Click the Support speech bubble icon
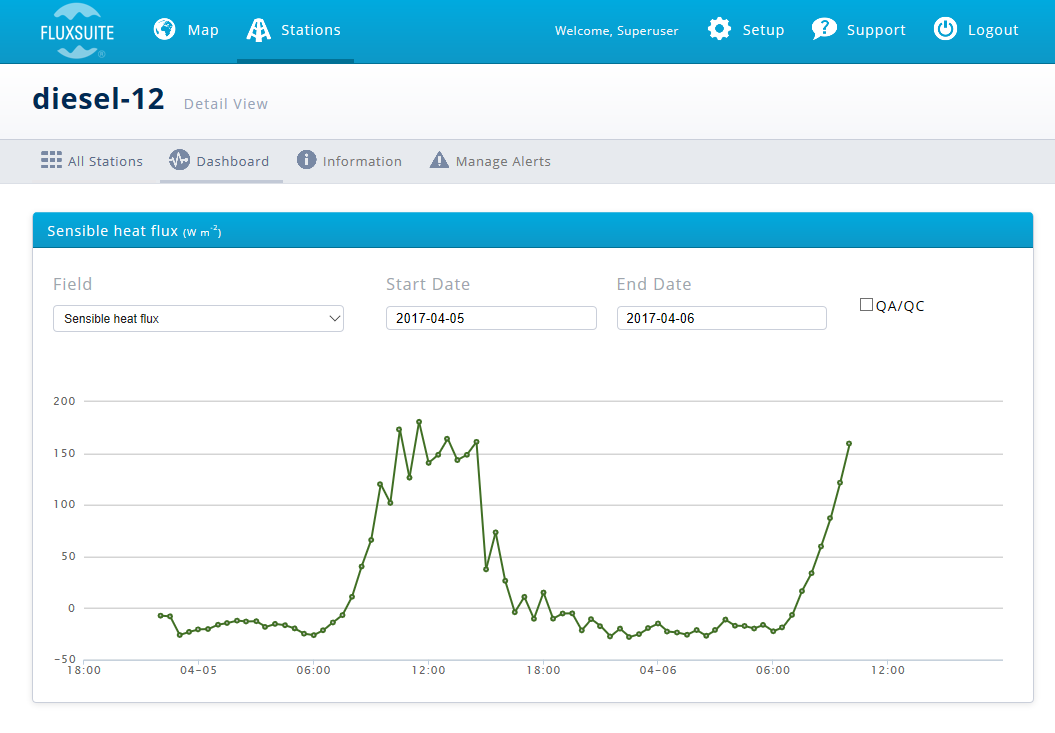Viewport: 1055px width, 733px height. coord(824,30)
